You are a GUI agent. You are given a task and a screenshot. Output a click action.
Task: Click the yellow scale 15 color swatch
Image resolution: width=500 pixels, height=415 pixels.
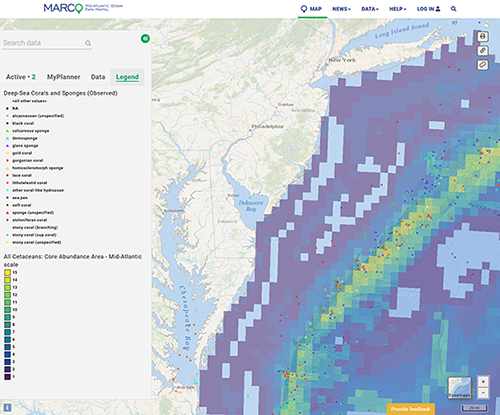[x=7, y=273]
